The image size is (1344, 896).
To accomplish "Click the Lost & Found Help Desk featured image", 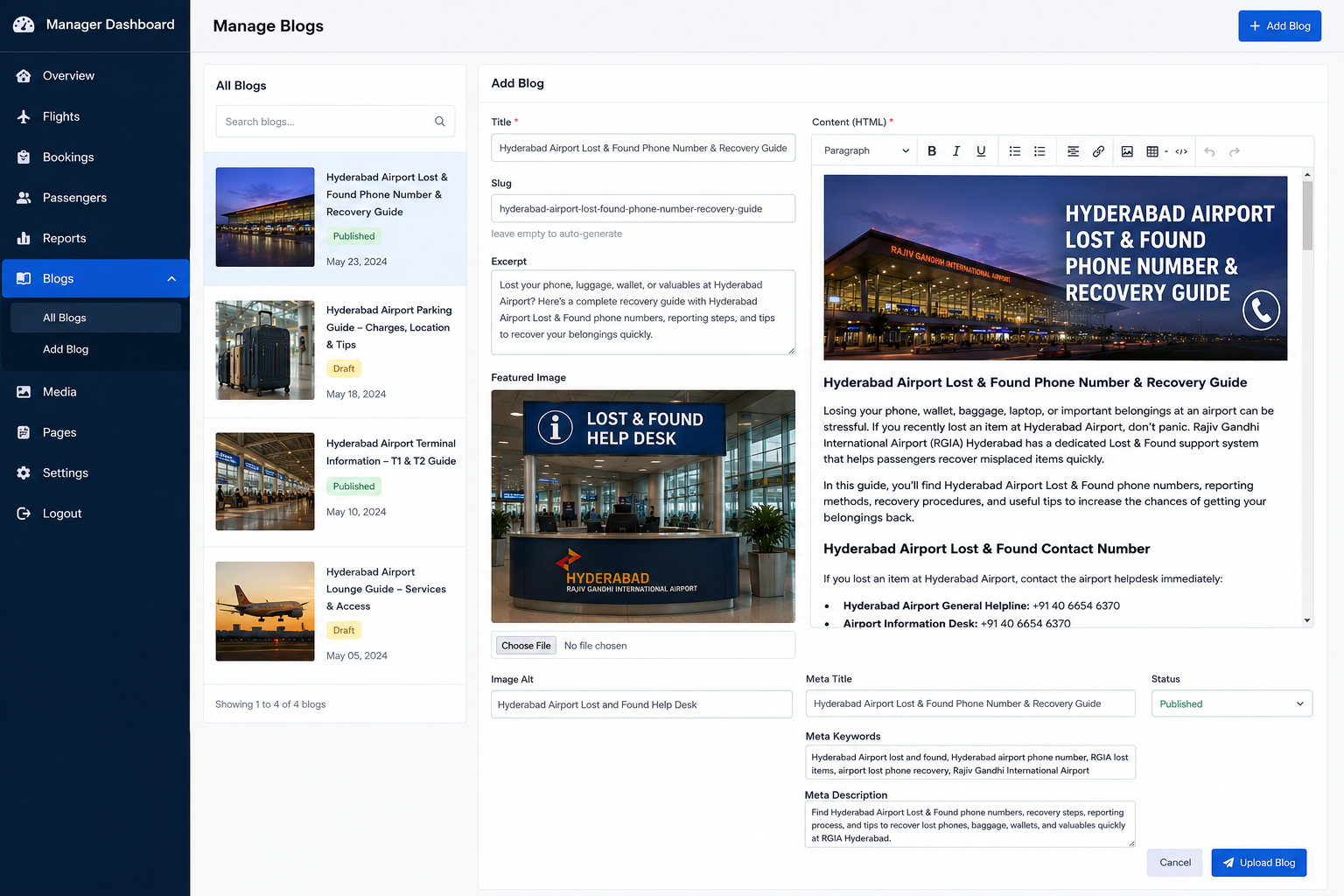I will point(643,507).
